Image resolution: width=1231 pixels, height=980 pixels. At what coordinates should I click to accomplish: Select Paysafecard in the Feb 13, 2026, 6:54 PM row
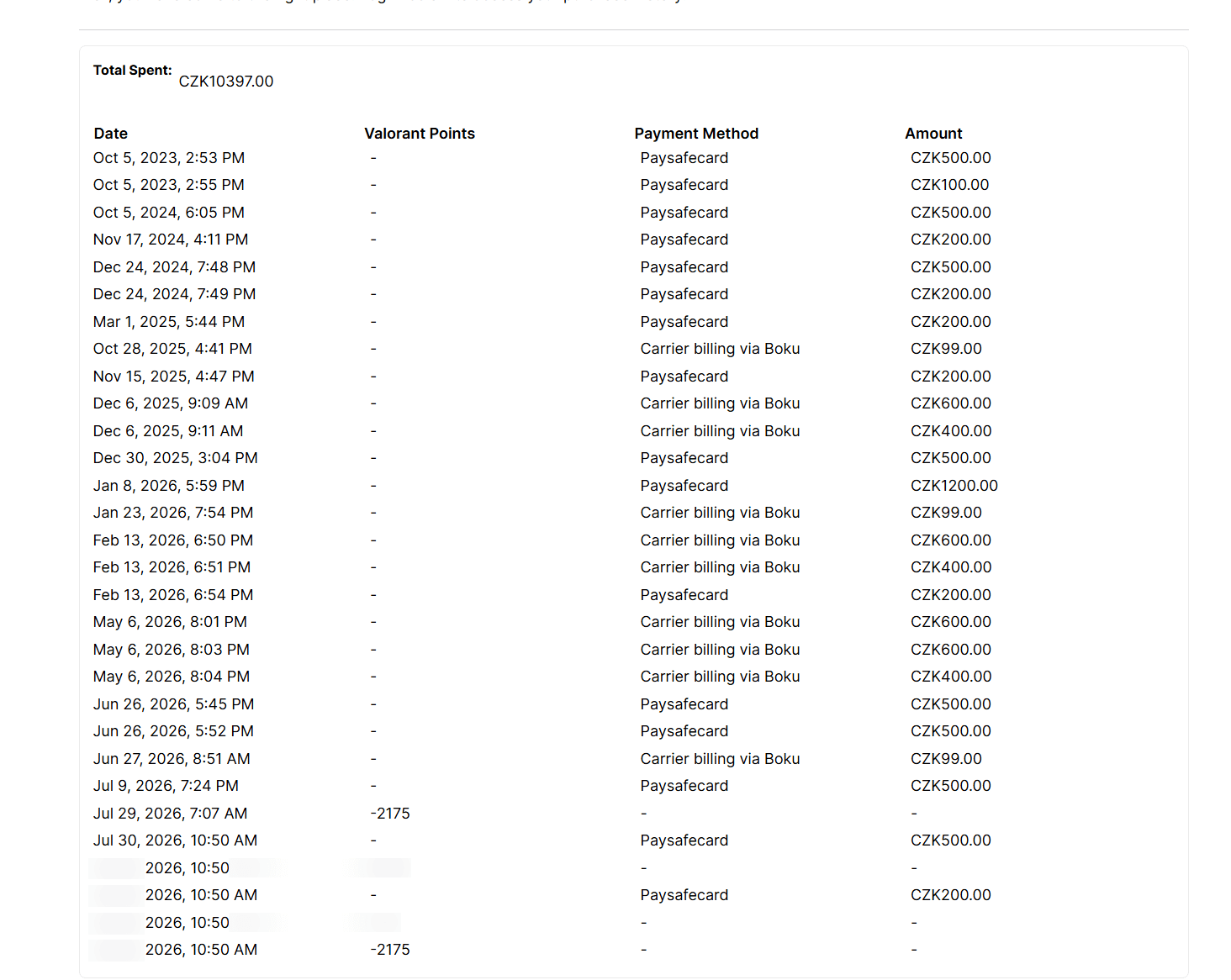(x=684, y=595)
